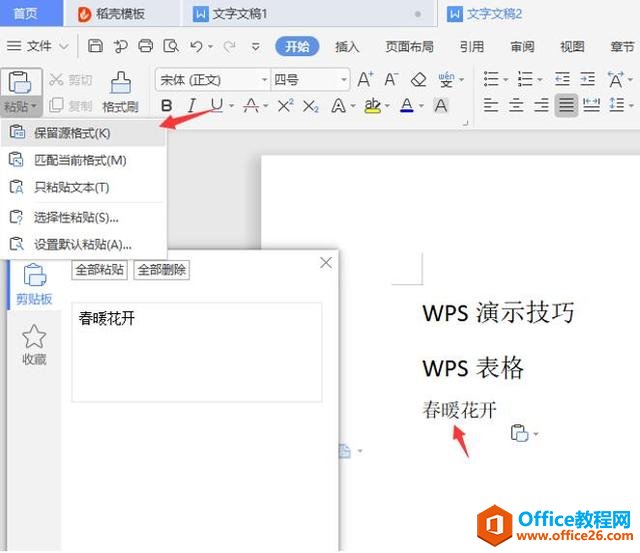Toggle Subscript formatting
Screen dimensions: 640x553
pyautogui.click(x=311, y=107)
